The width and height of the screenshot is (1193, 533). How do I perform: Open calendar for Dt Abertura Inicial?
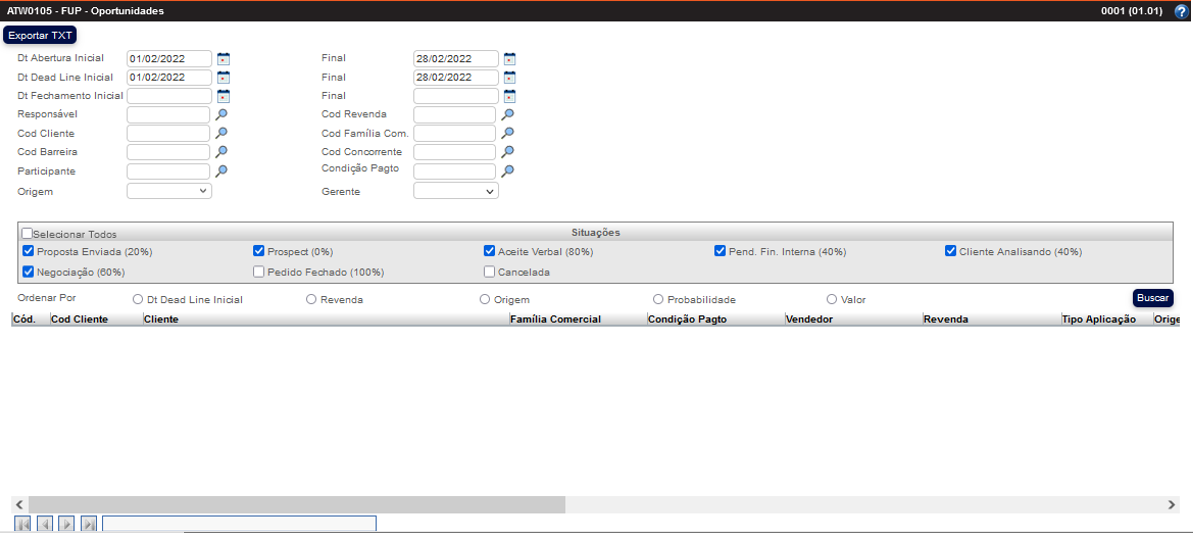click(223, 59)
